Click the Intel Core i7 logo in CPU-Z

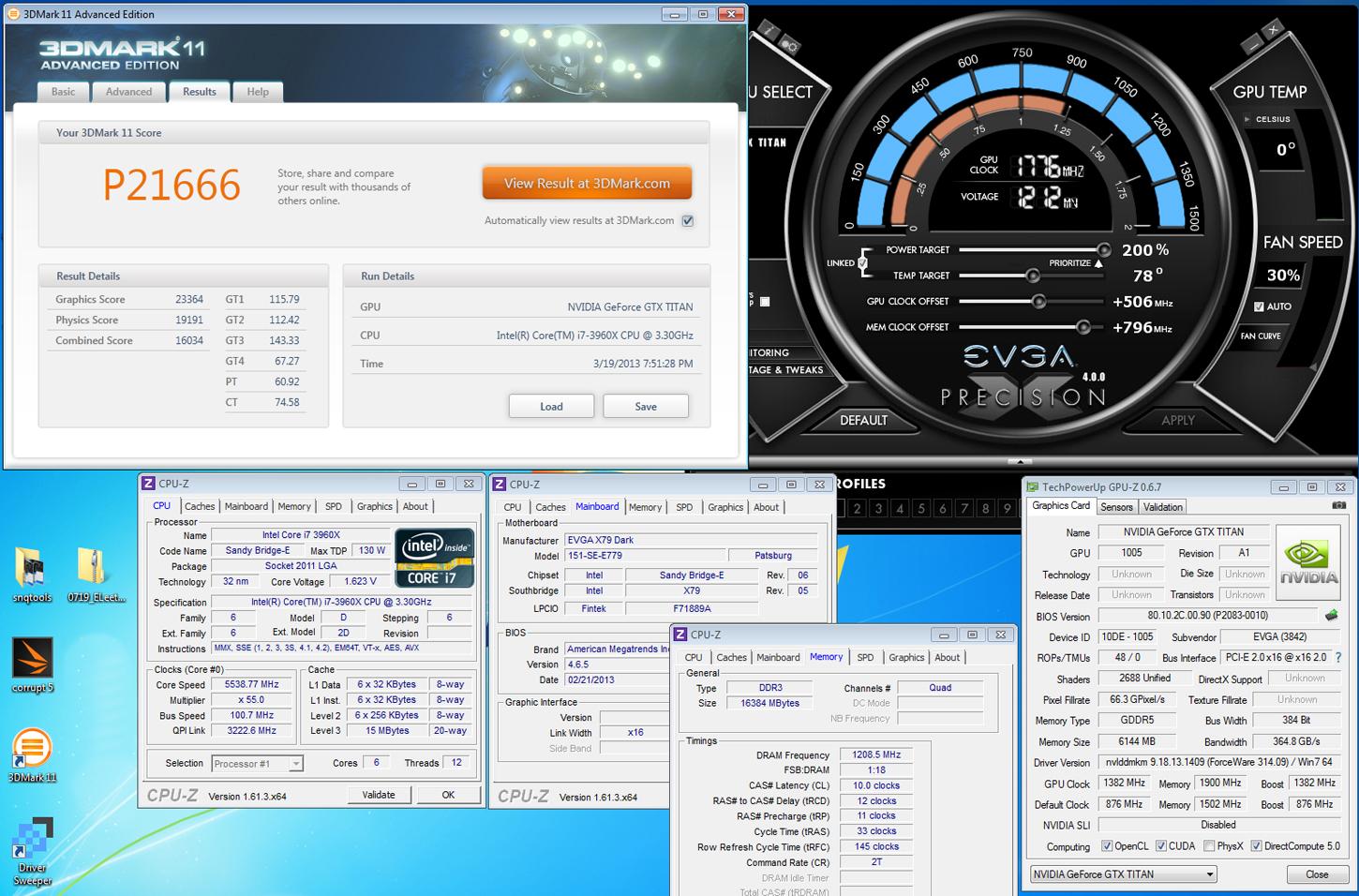point(434,558)
